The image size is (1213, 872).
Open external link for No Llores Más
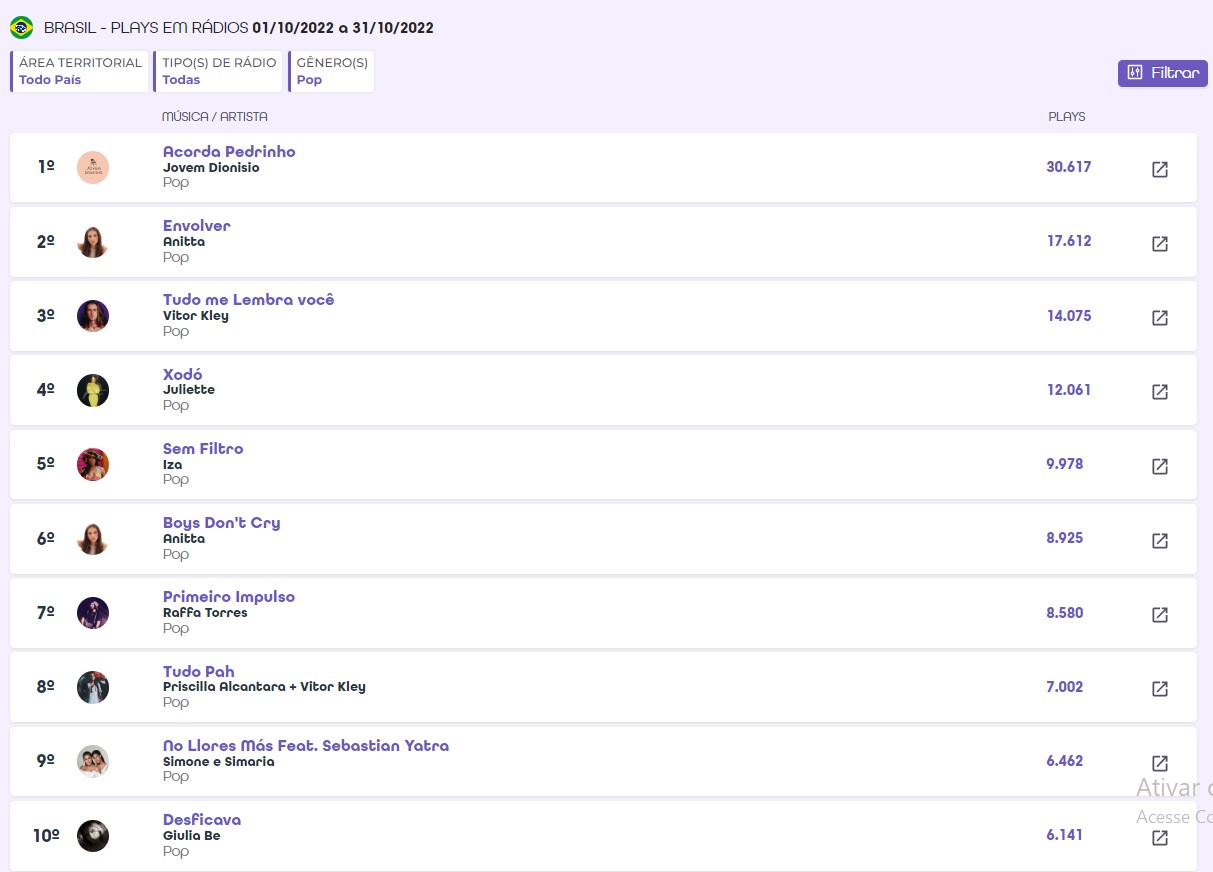coord(1160,763)
